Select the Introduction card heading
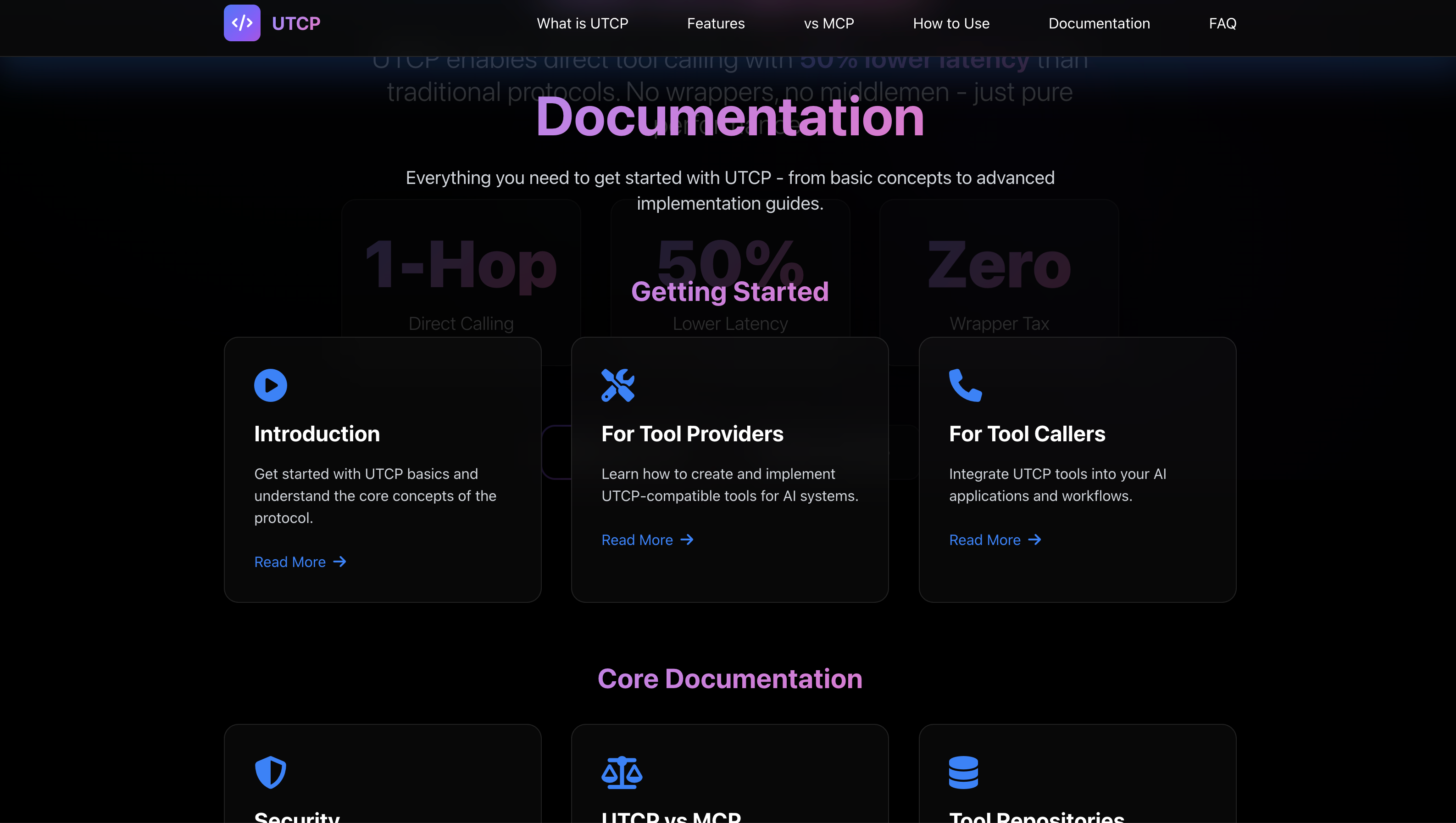The width and height of the screenshot is (1456, 823). (x=317, y=434)
